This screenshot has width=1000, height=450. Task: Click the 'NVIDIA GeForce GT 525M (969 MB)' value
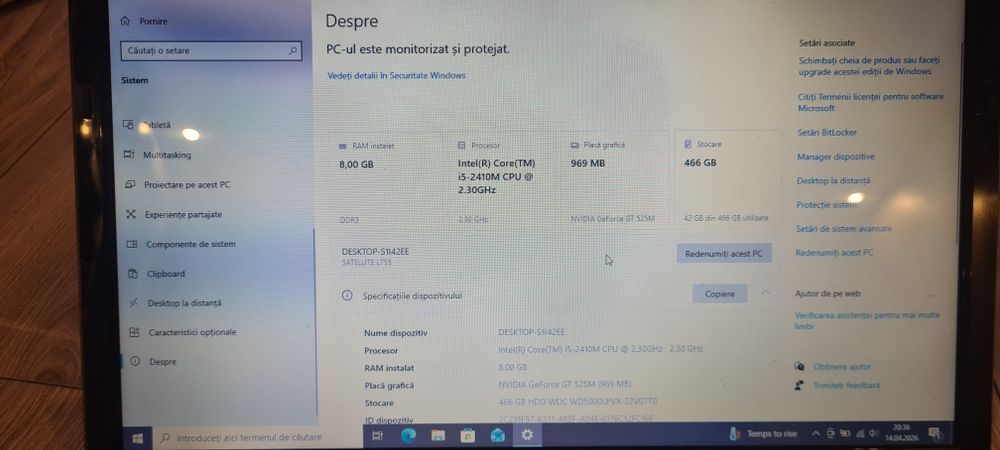564,384
